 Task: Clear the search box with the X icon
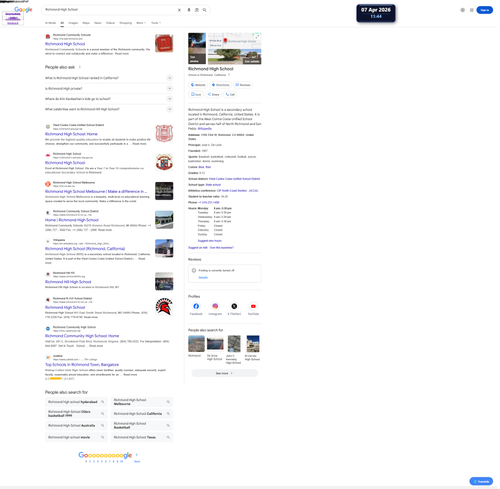[179, 10]
